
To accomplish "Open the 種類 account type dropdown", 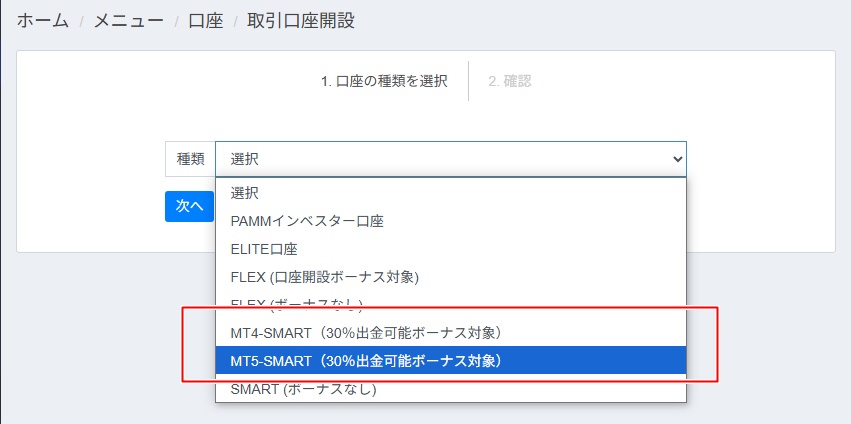I will pyautogui.click(x=450, y=159).
